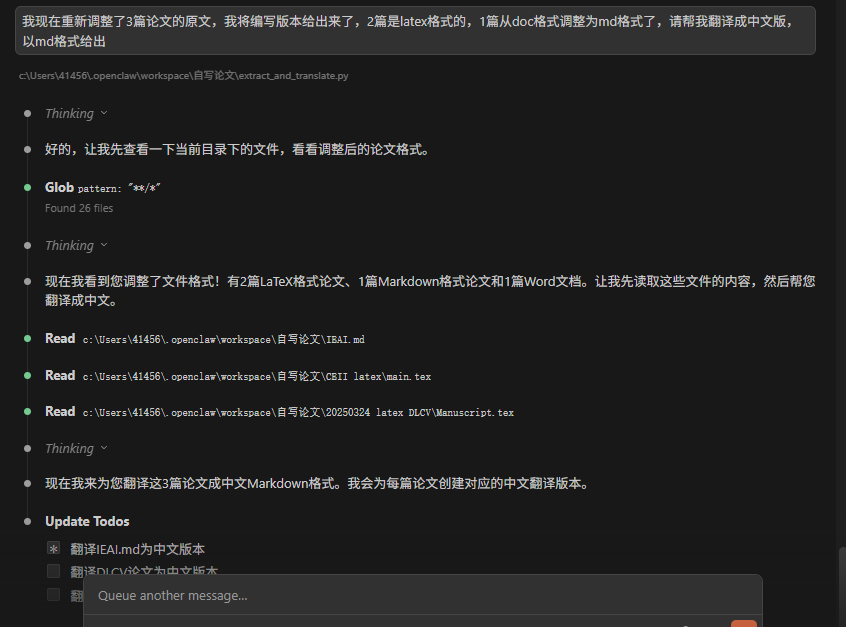The width and height of the screenshot is (846, 627).
Task: Check the third partially hidden todo checkbox
Action: point(53,594)
